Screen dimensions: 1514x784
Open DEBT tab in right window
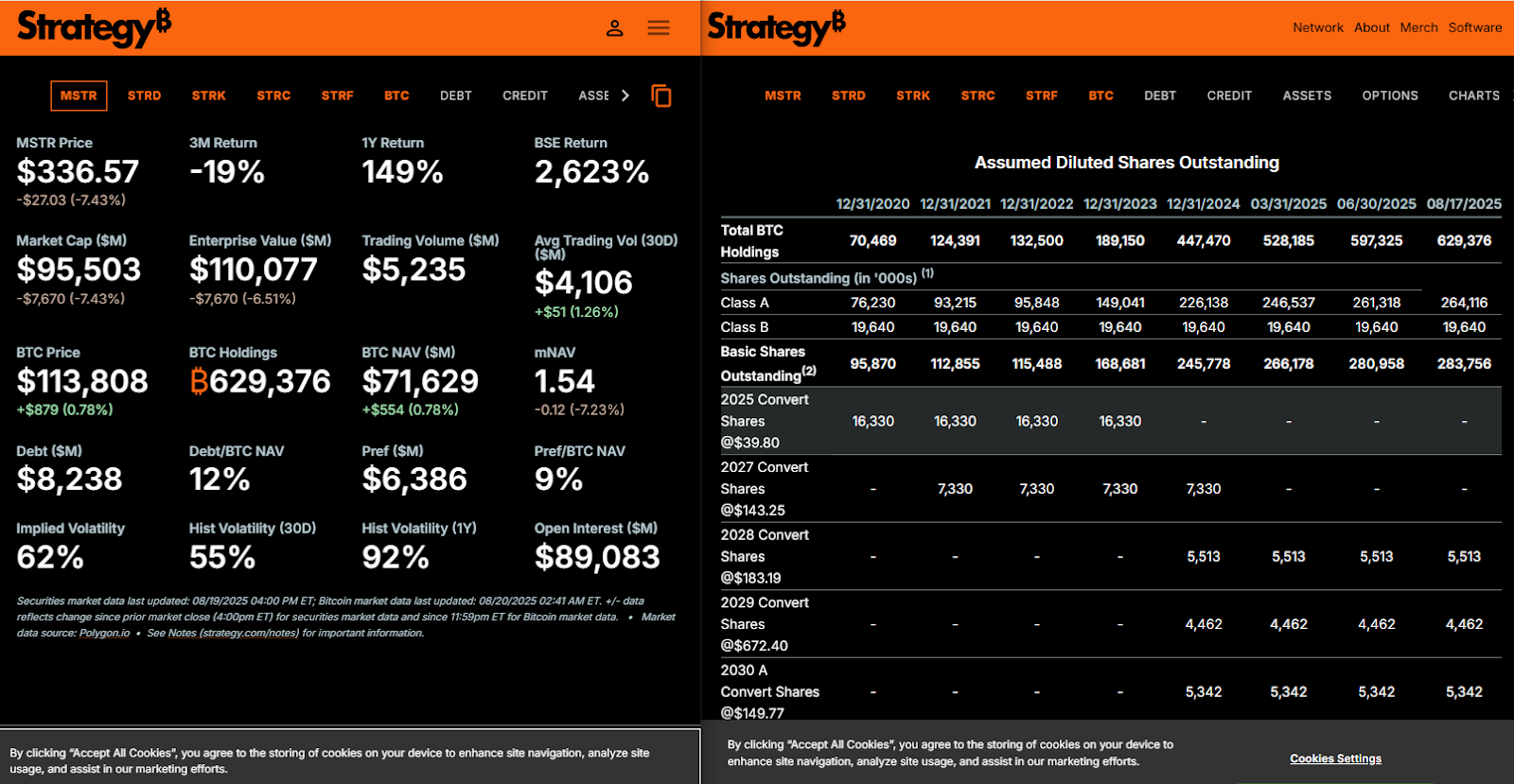1160,96
